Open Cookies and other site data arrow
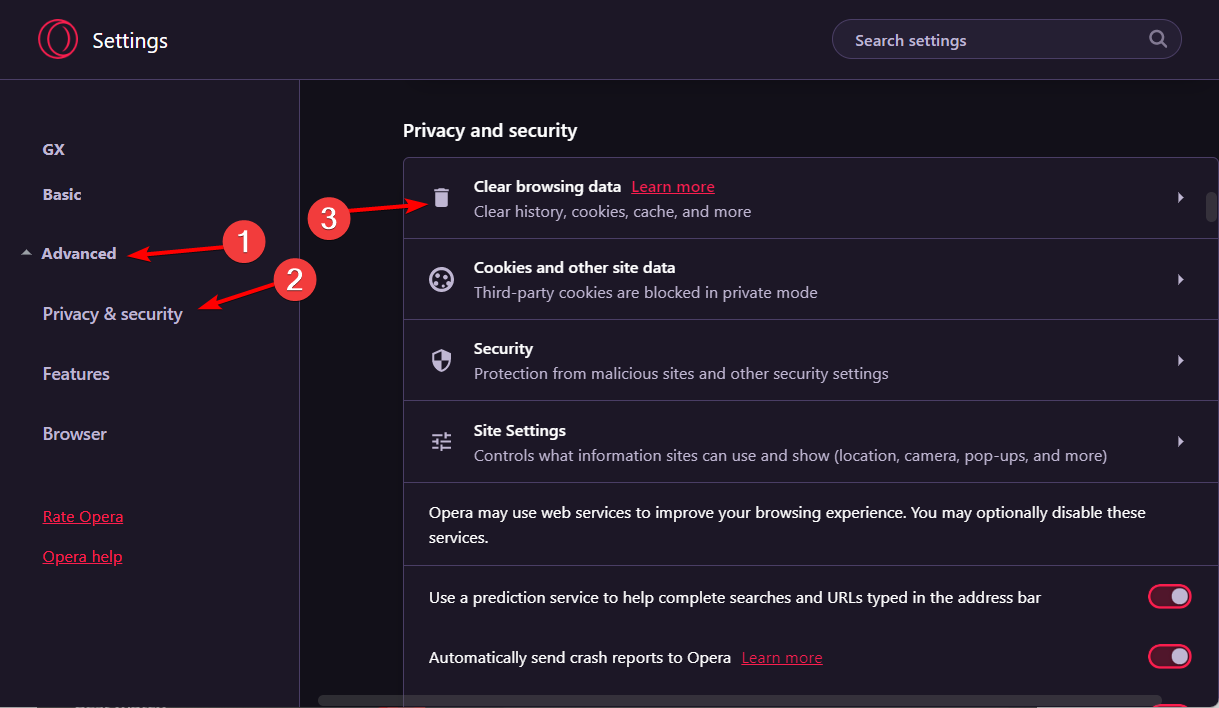This screenshot has width=1219, height=708. coord(1181,280)
